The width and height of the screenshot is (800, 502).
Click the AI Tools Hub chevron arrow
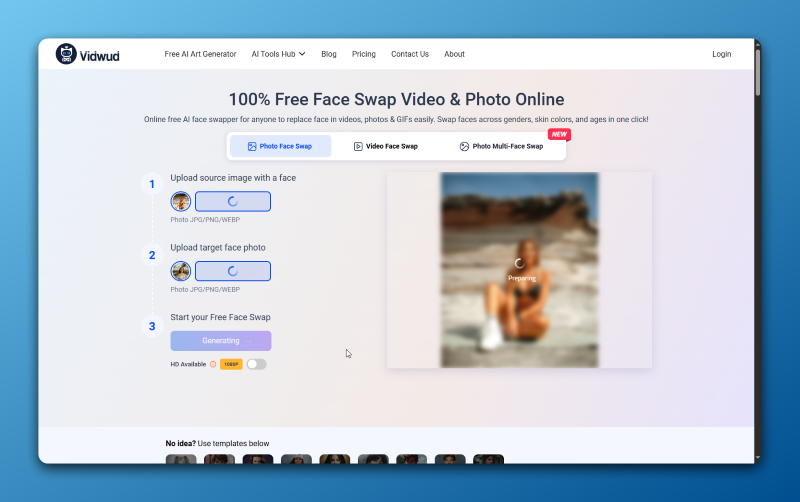302,54
